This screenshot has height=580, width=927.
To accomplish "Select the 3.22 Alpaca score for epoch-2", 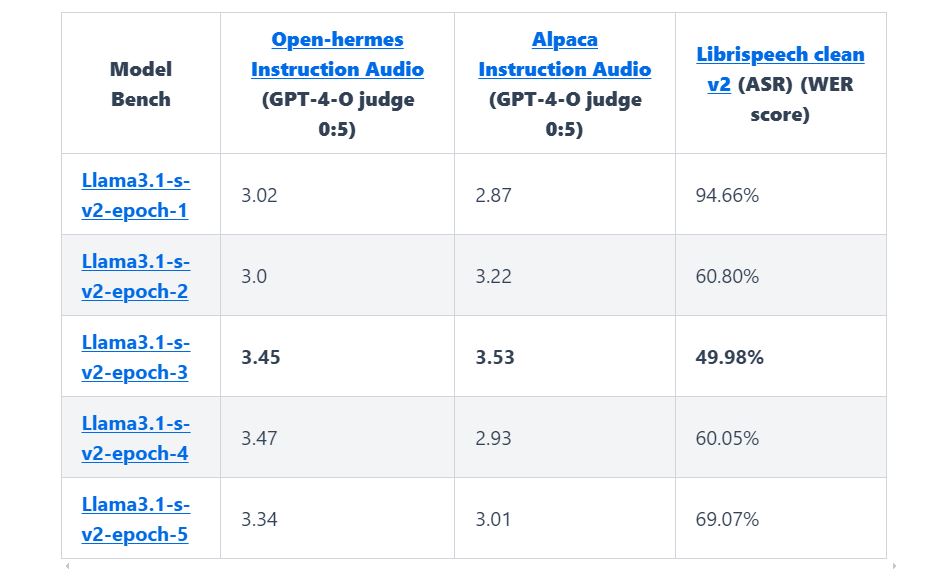I will pos(494,276).
